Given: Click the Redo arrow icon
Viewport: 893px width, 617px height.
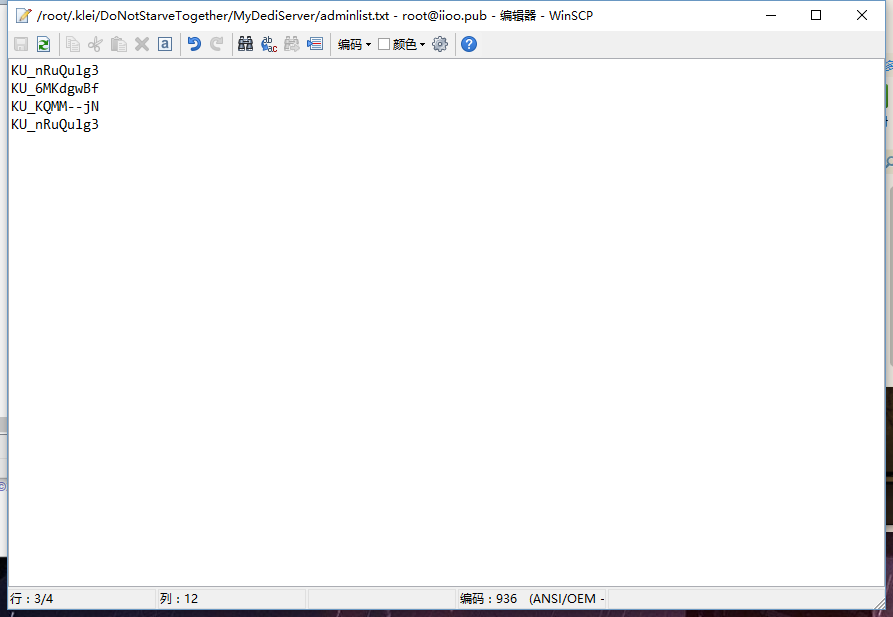Looking at the screenshot, I should point(217,44).
